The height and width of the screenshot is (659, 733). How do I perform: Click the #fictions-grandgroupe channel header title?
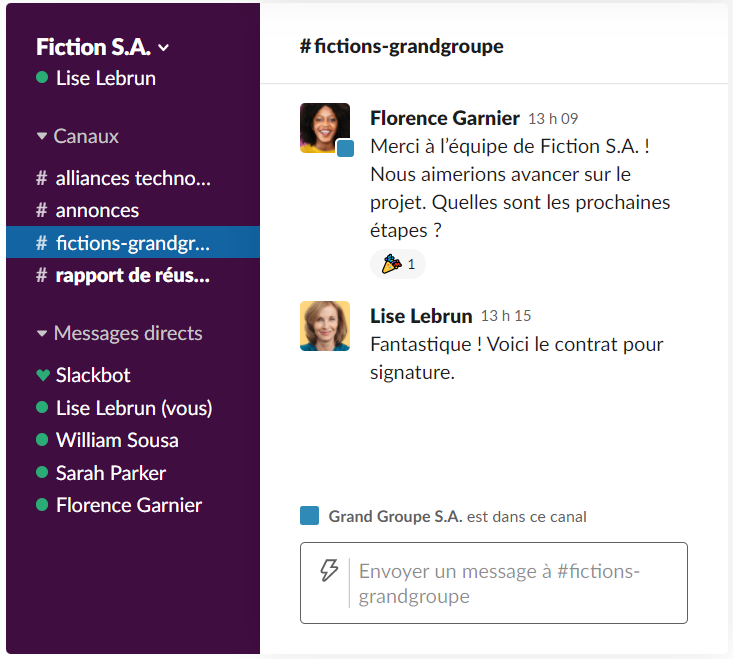pos(401,46)
